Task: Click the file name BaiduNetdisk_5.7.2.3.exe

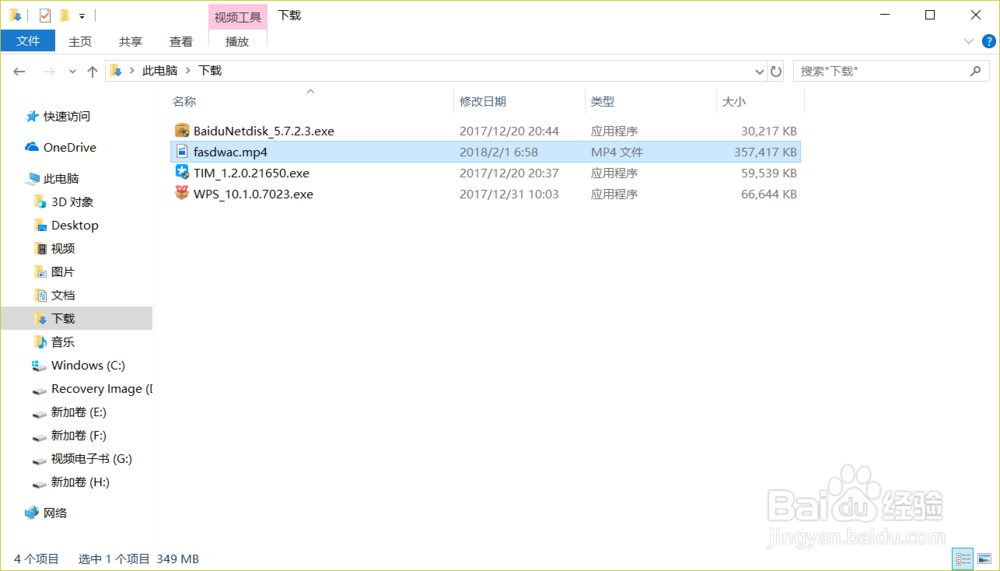Action: pos(263,131)
